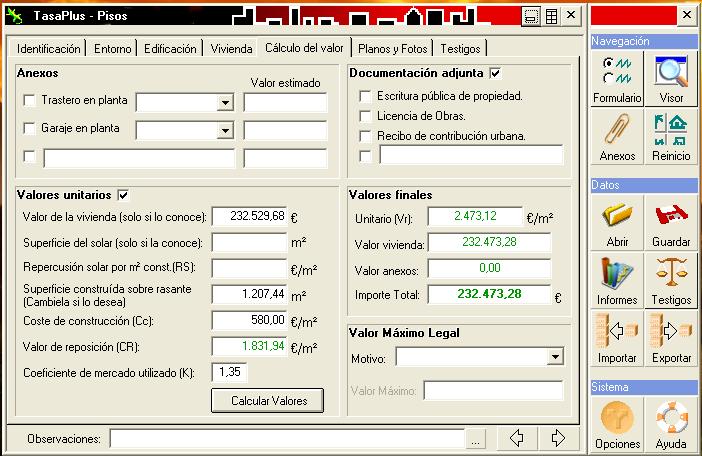Image resolution: width=702 pixels, height=456 pixels.
Task: Click the title bar grid icon
Action: point(552,16)
